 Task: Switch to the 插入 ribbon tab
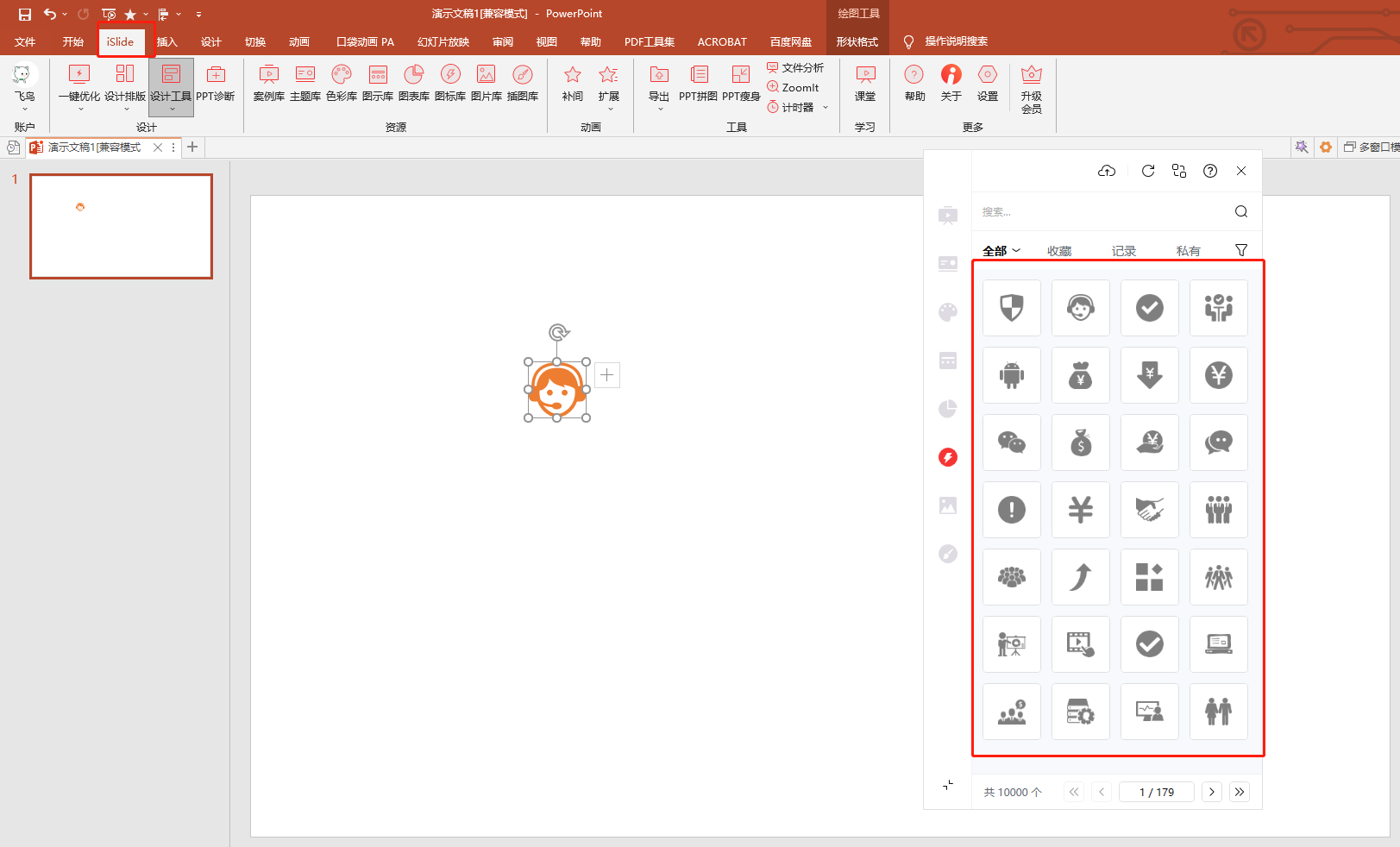point(166,41)
